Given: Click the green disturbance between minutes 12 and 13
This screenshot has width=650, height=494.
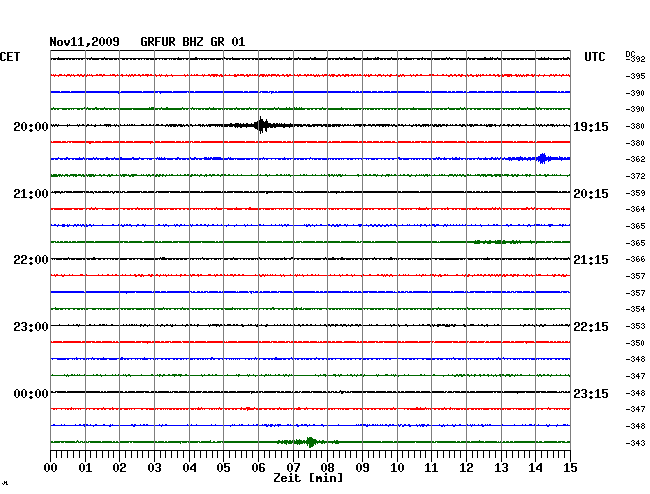Looking at the screenshot, I should point(497,242).
